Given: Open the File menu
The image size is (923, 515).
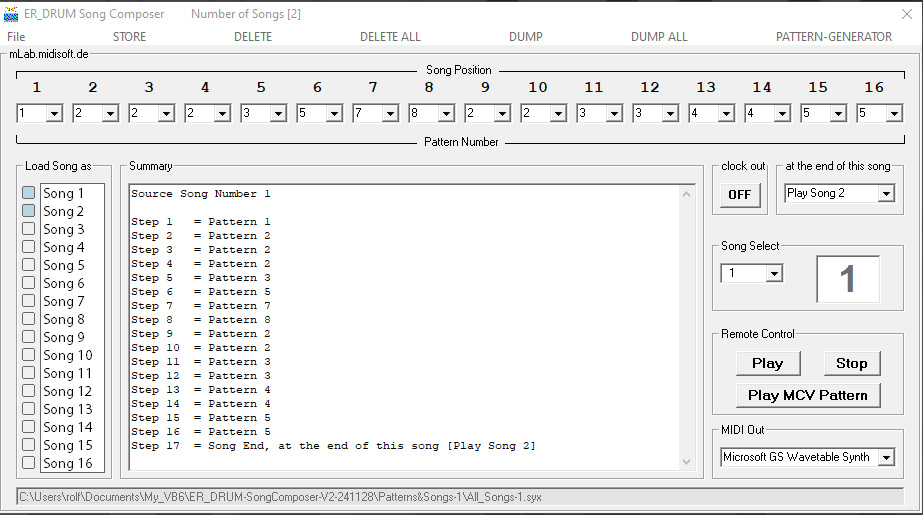Looking at the screenshot, I should coord(16,37).
